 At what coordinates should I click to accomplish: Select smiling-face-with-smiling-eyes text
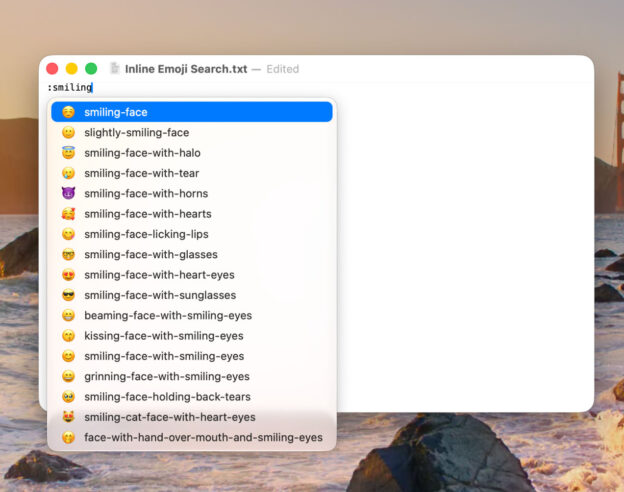(164, 356)
